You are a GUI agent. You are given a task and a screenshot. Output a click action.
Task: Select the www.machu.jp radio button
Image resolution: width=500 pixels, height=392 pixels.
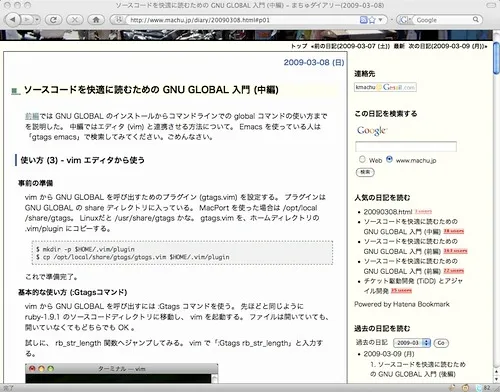tap(389, 159)
